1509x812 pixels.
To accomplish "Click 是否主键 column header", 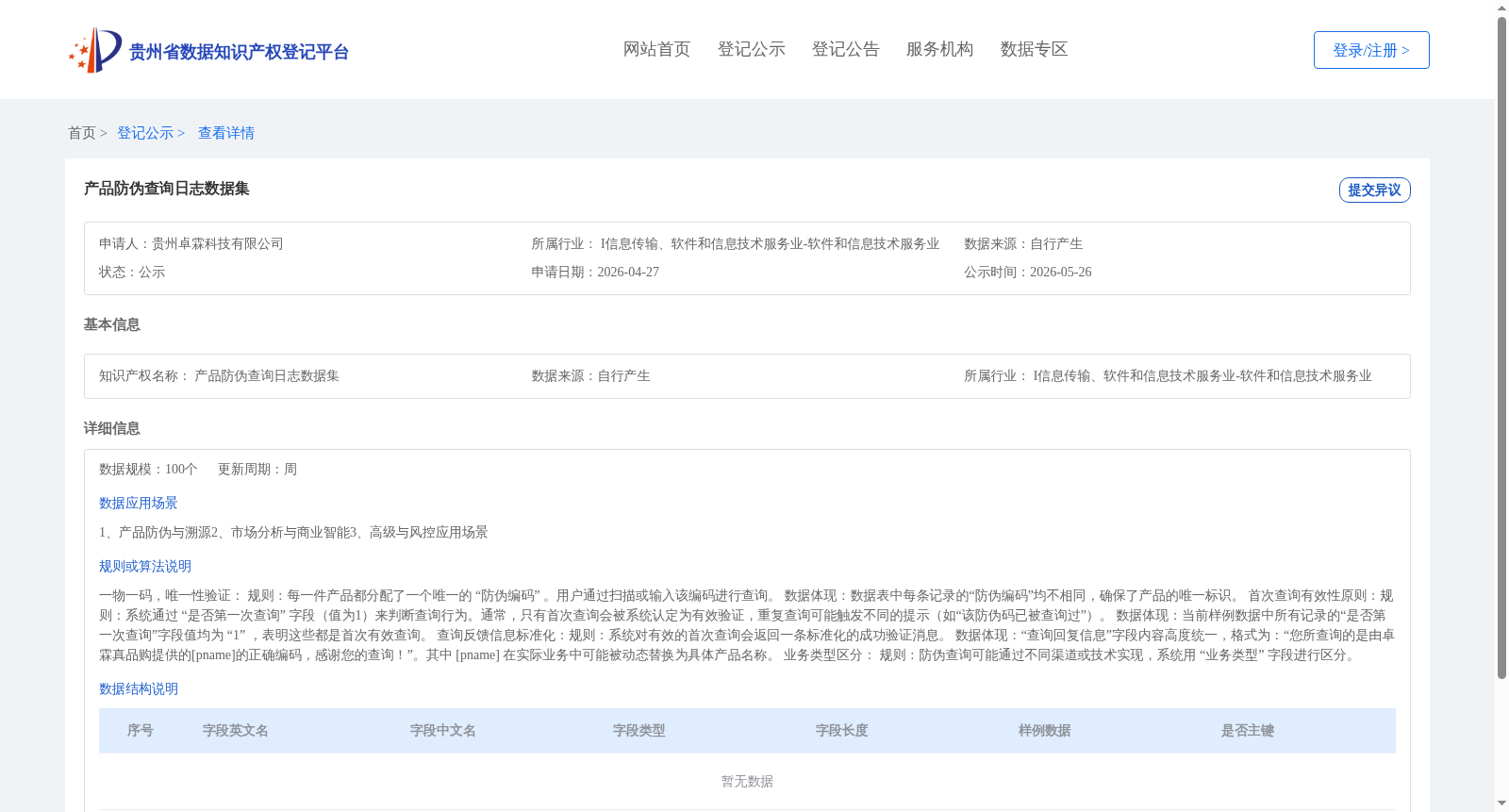I will coord(1248,731).
